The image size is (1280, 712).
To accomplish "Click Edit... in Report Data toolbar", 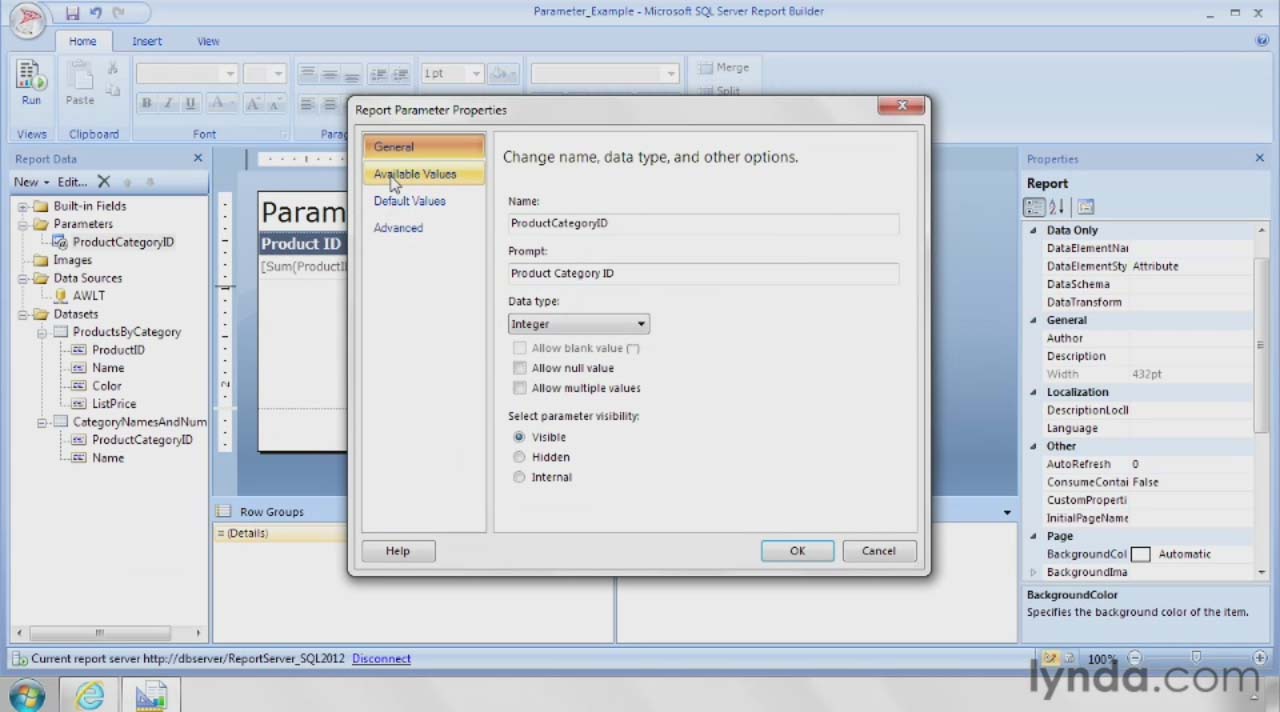I will tap(72, 182).
